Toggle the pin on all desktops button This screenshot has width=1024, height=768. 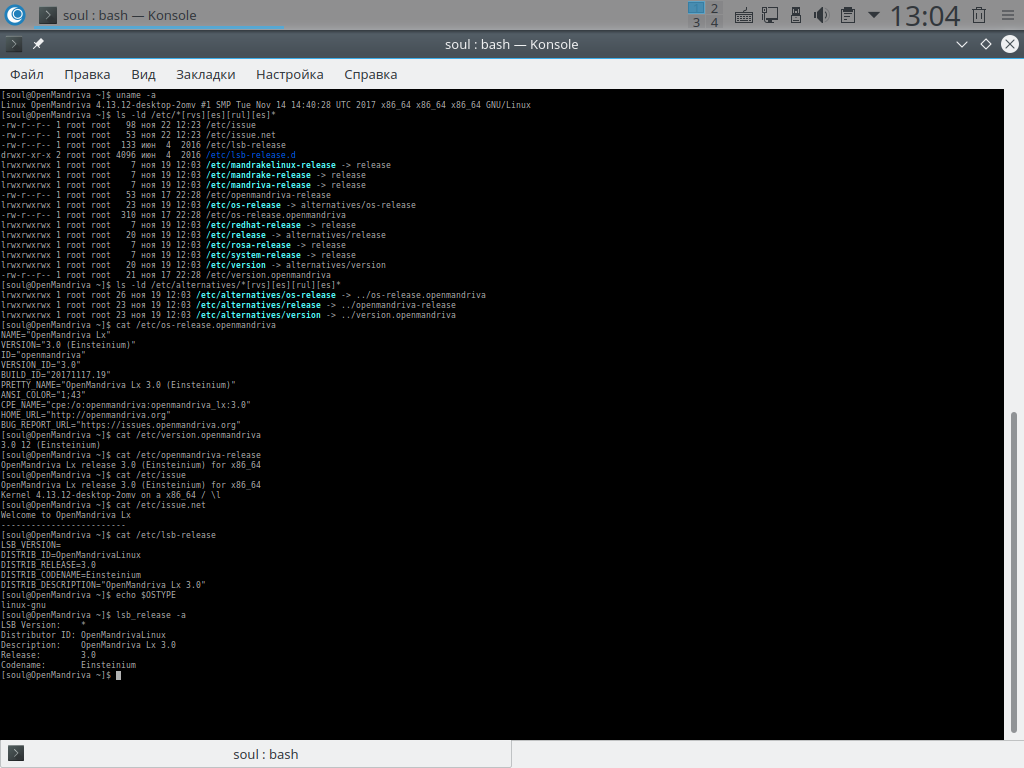point(39,44)
